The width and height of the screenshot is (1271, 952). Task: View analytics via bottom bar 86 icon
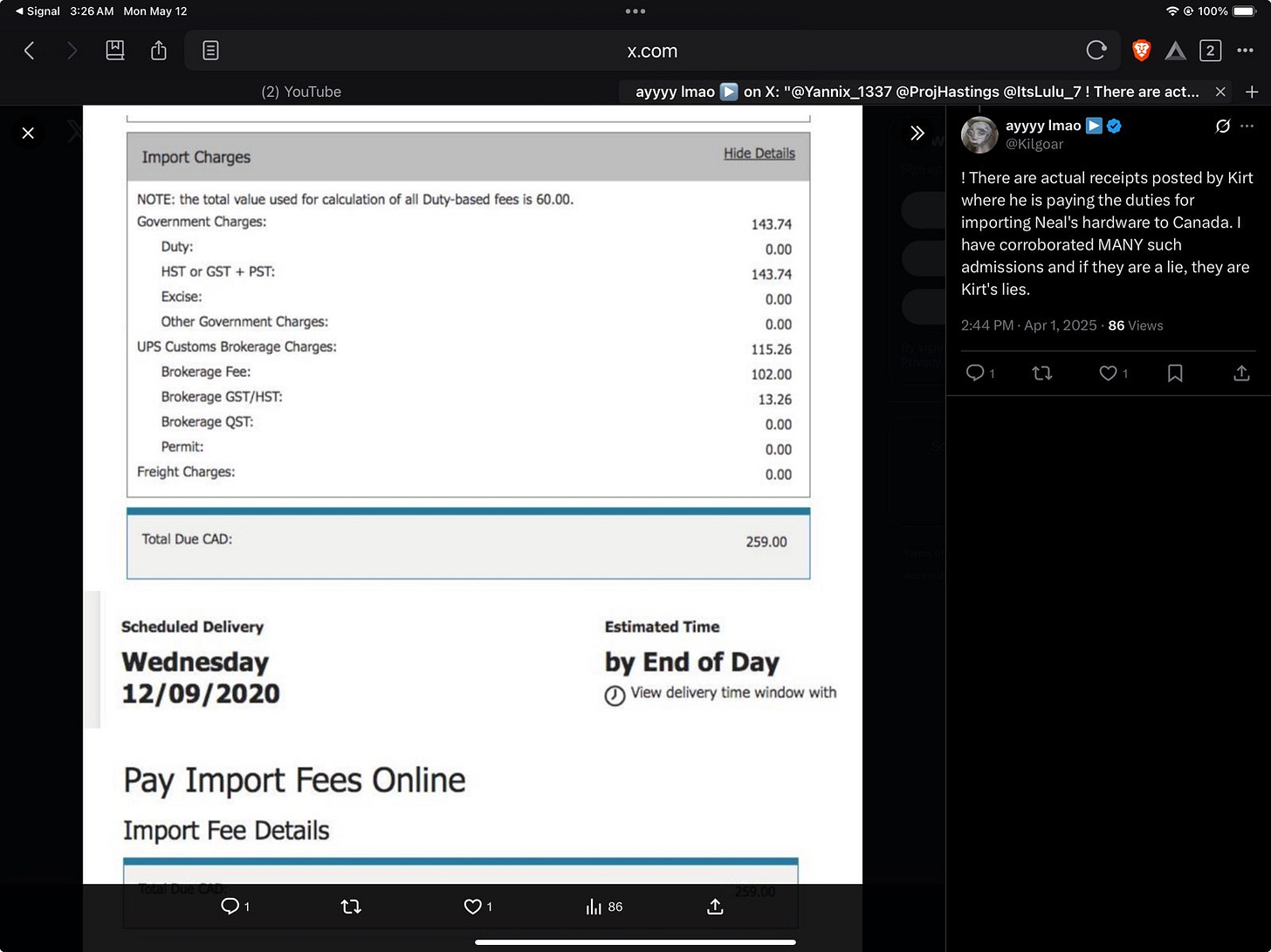603,907
